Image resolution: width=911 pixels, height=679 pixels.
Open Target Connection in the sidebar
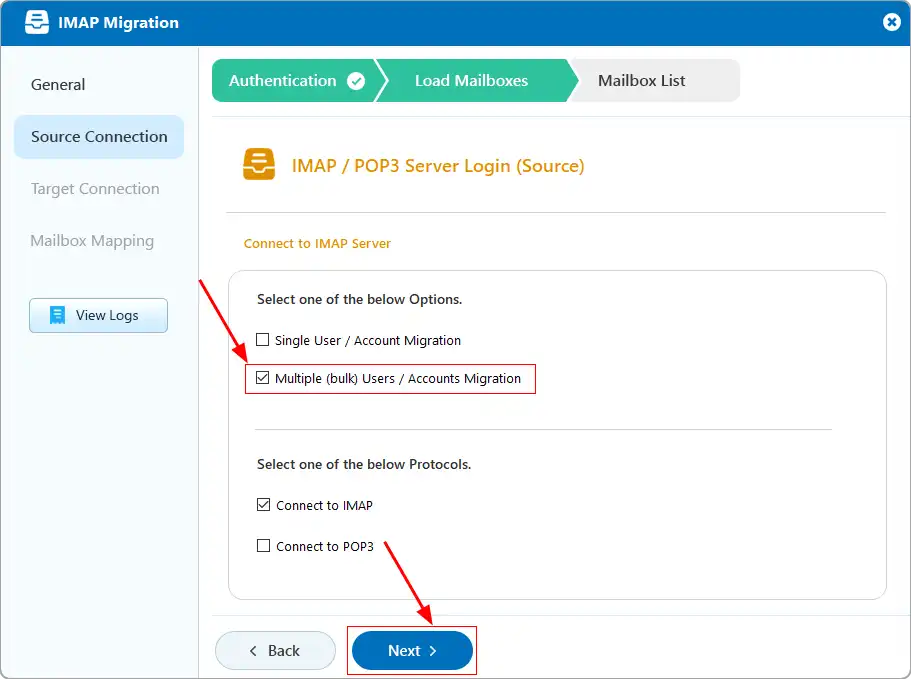coord(95,189)
